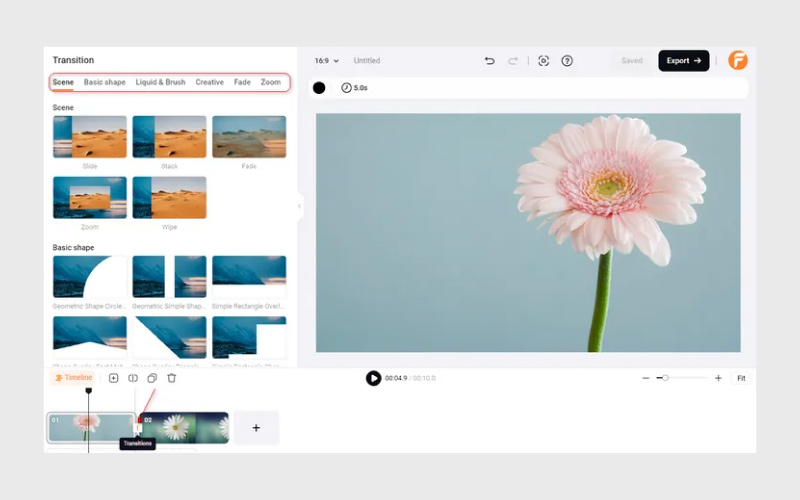Click the undo arrow icon
800x500 pixels.
point(489,61)
